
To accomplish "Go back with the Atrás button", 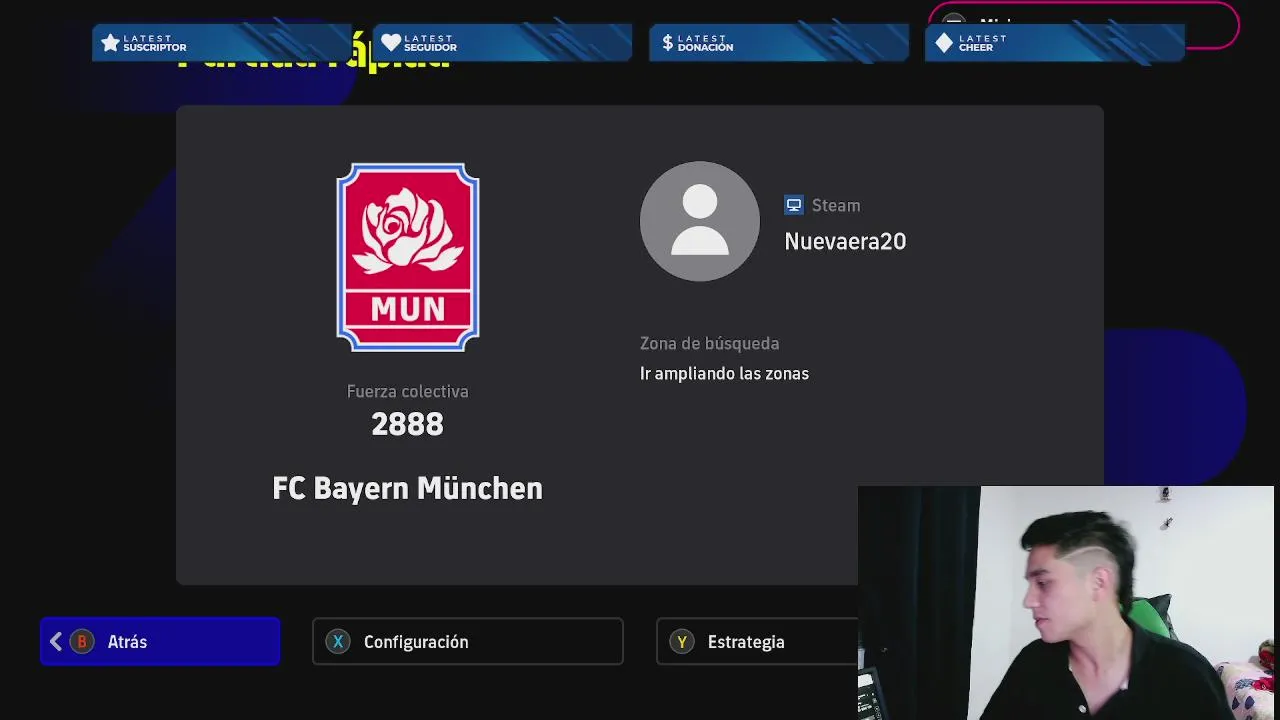I will pyautogui.click(x=160, y=641).
